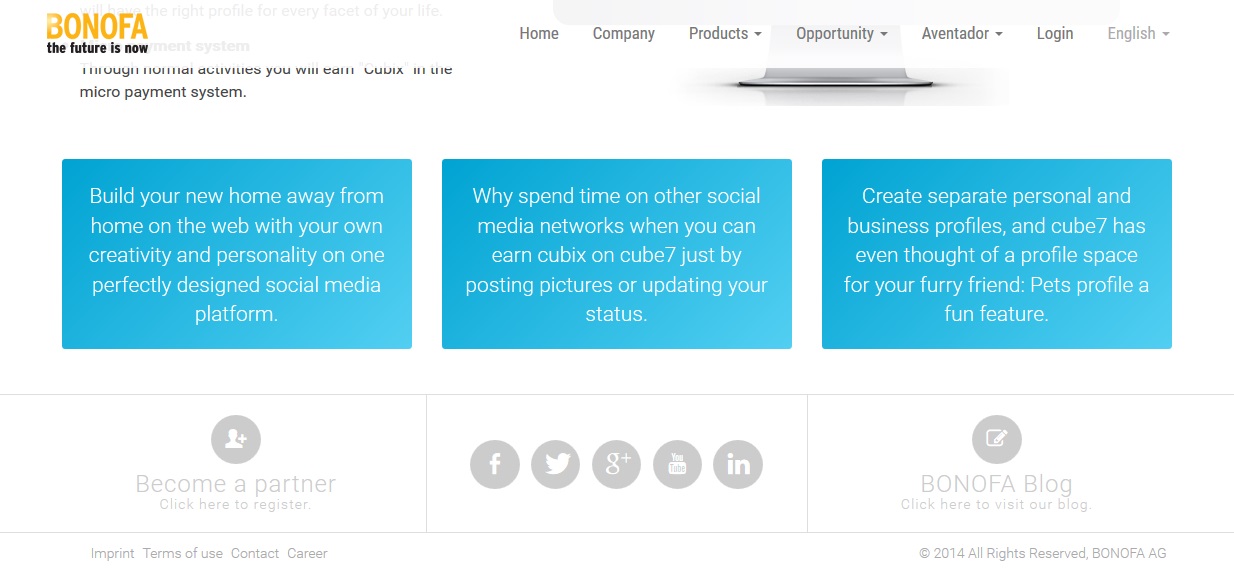This screenshot has width=1234, height=572.
Task: Open the LinkedIn circle icon
Action: 738,464
